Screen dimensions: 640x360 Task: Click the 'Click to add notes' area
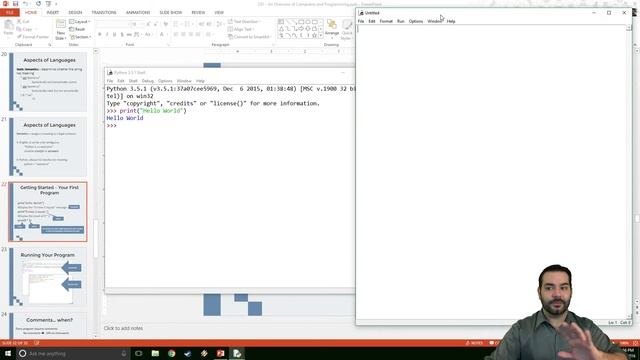click(x=123, y=328)
